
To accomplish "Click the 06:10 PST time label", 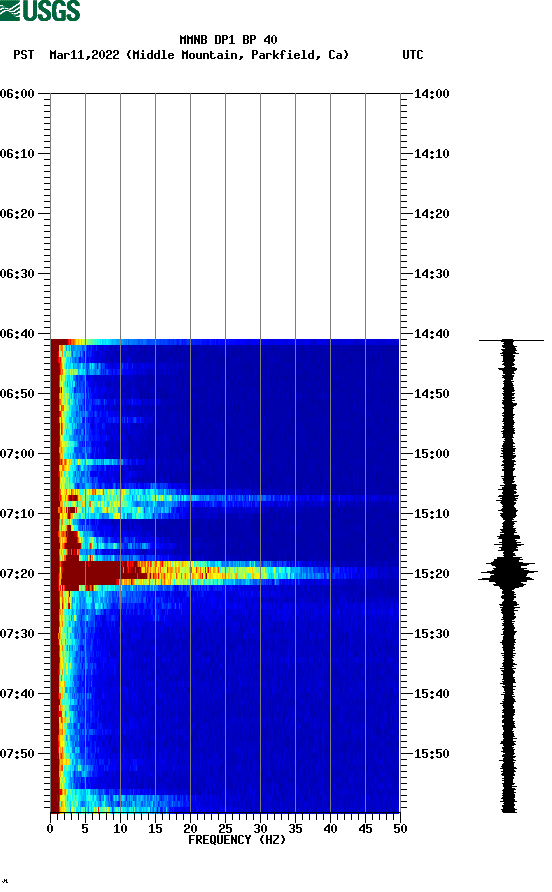I will [18, 154].
